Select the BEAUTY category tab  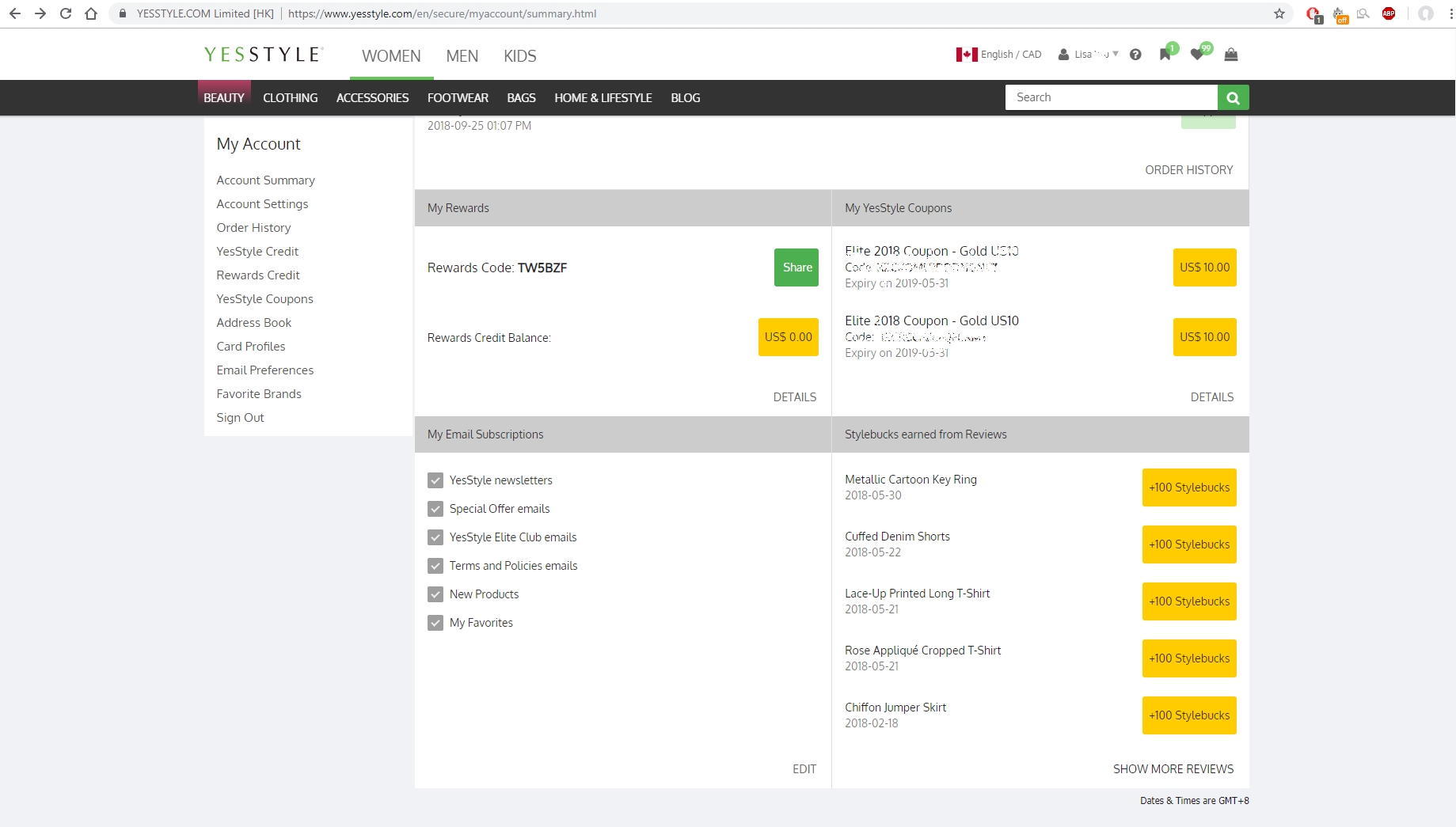tap(224, 98)
